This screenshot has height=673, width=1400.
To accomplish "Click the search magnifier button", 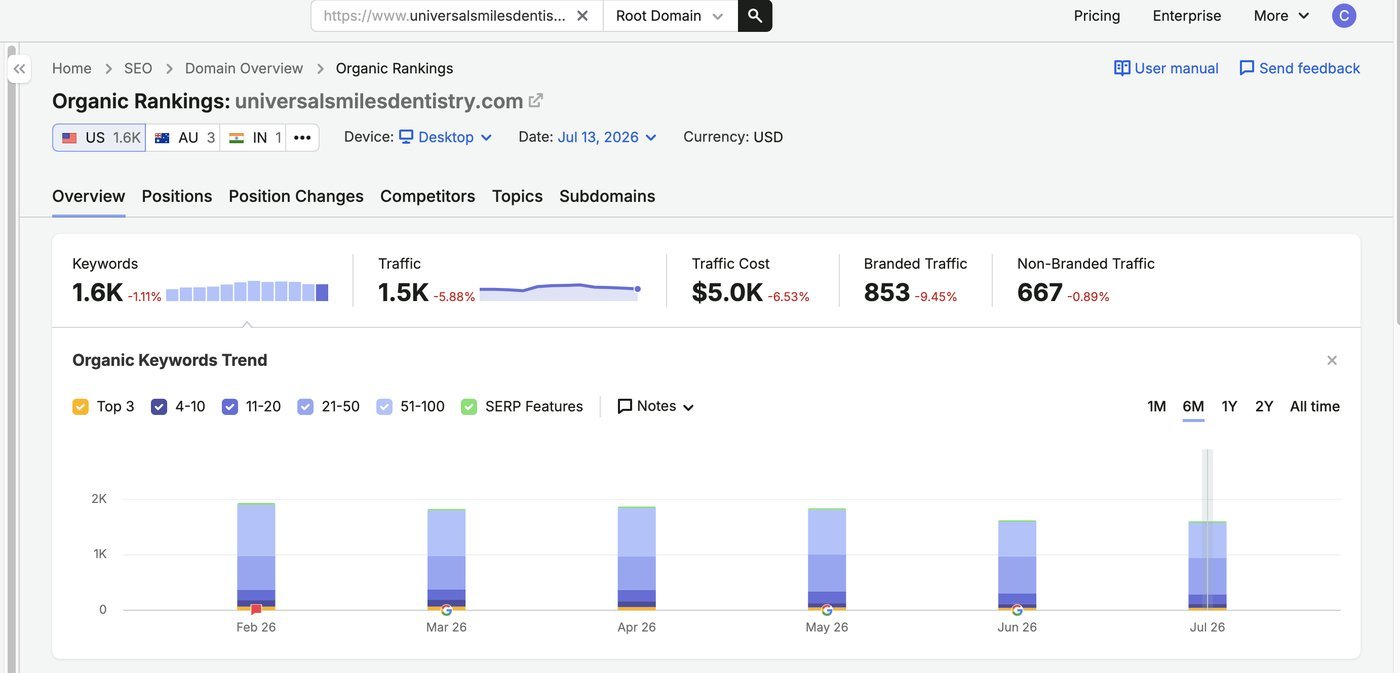I will [x=755, y=16].
